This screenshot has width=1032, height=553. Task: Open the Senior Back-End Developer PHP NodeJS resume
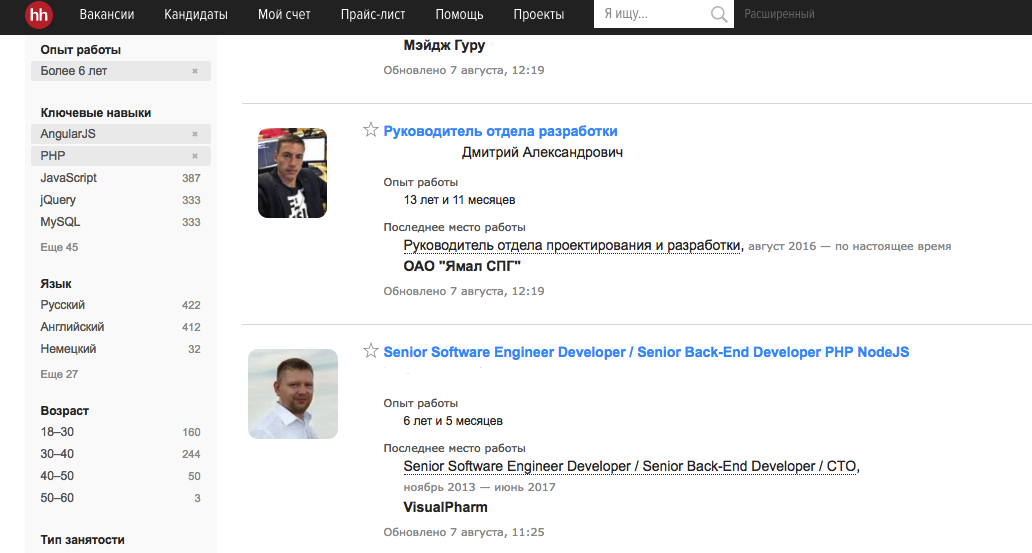[646, 352]
